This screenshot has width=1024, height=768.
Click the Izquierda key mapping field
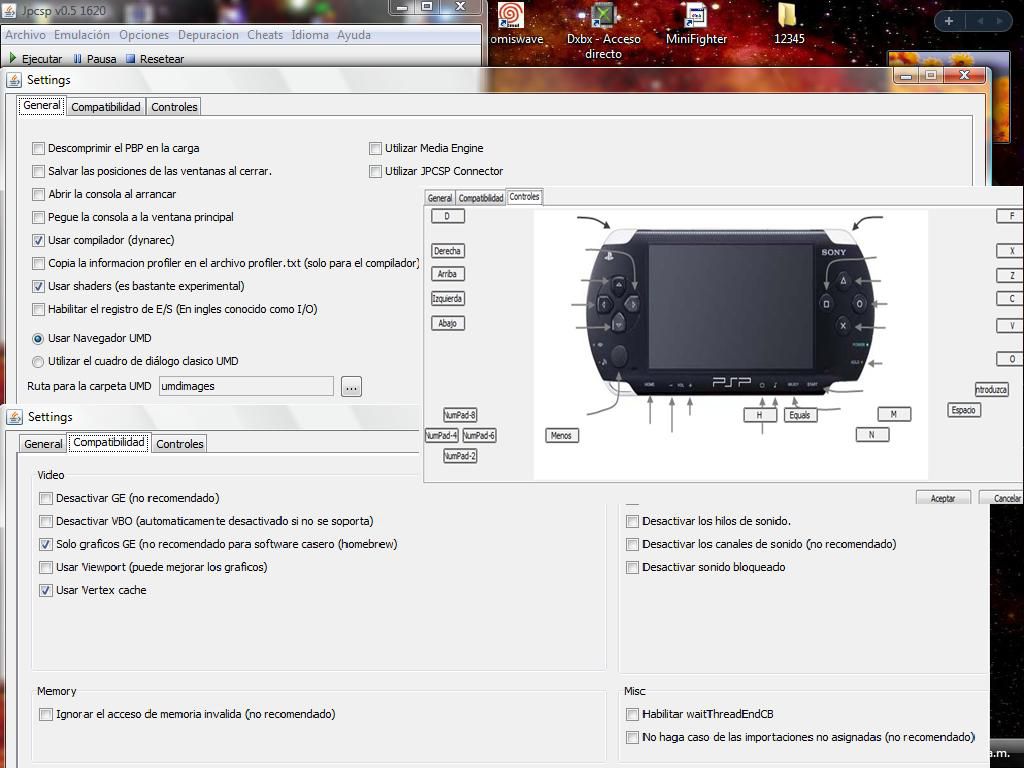click(x=447, y=298)
